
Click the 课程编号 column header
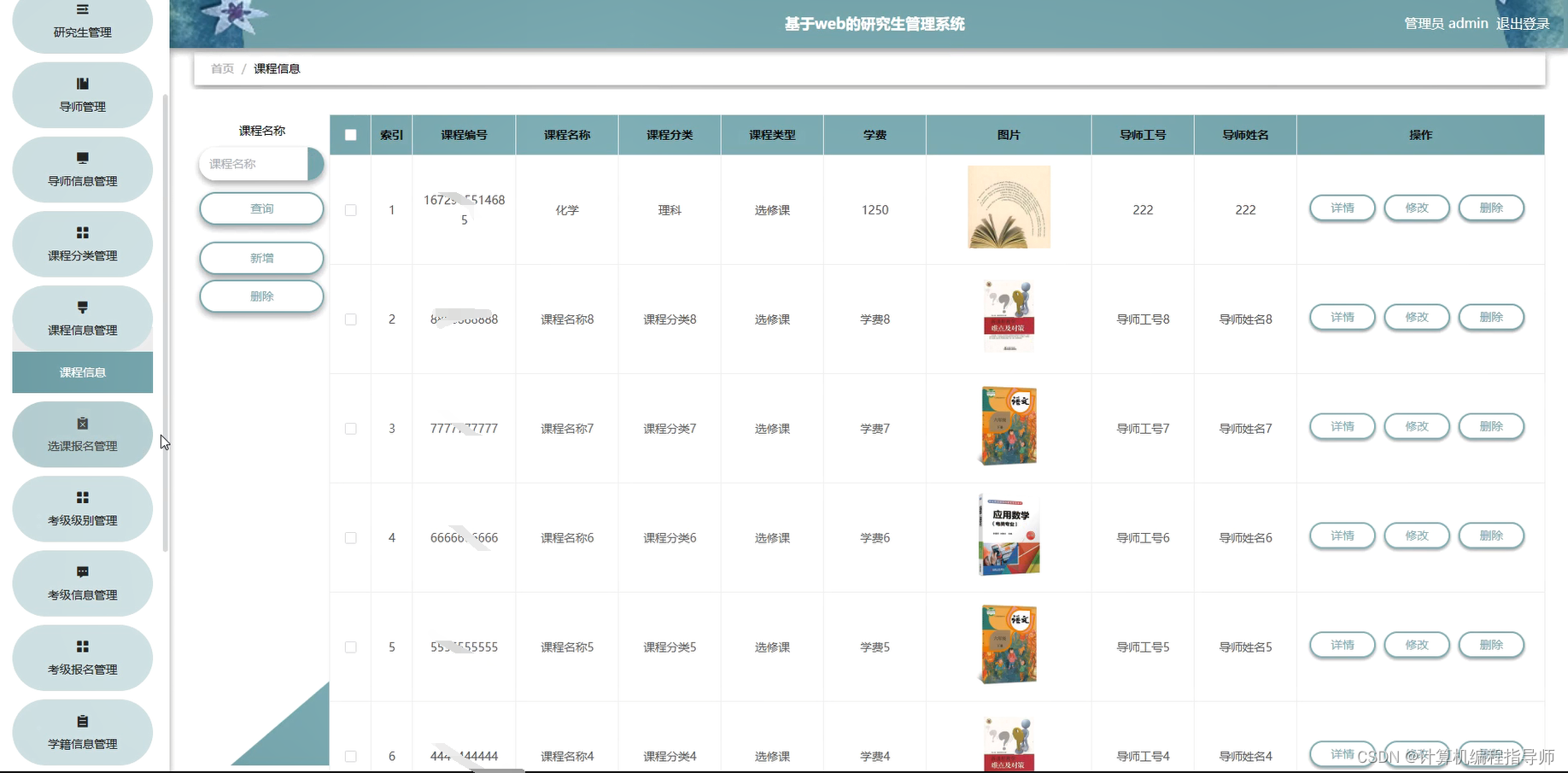pos(464,135)
